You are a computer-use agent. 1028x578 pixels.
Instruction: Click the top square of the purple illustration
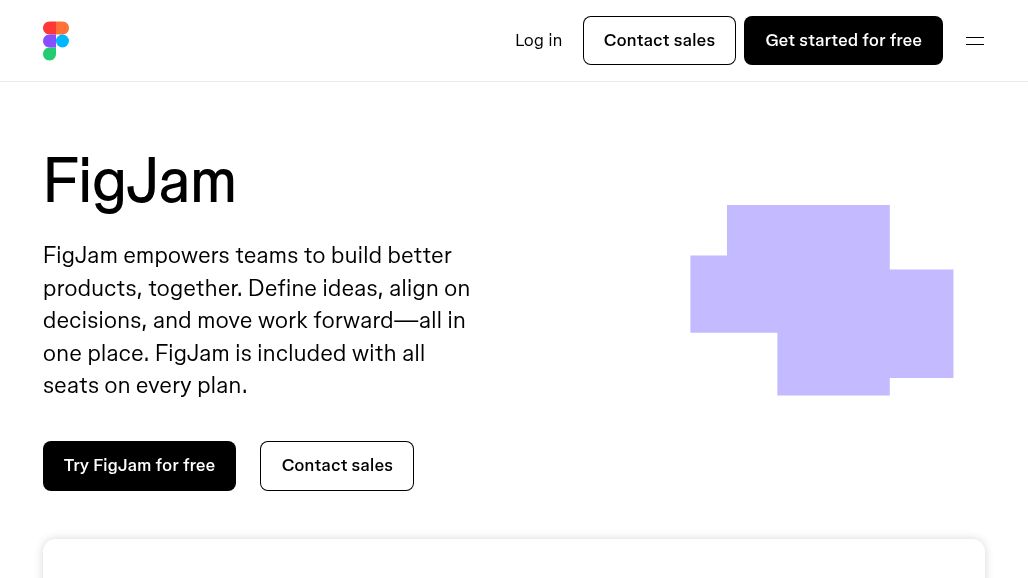[x=808, y=230]
